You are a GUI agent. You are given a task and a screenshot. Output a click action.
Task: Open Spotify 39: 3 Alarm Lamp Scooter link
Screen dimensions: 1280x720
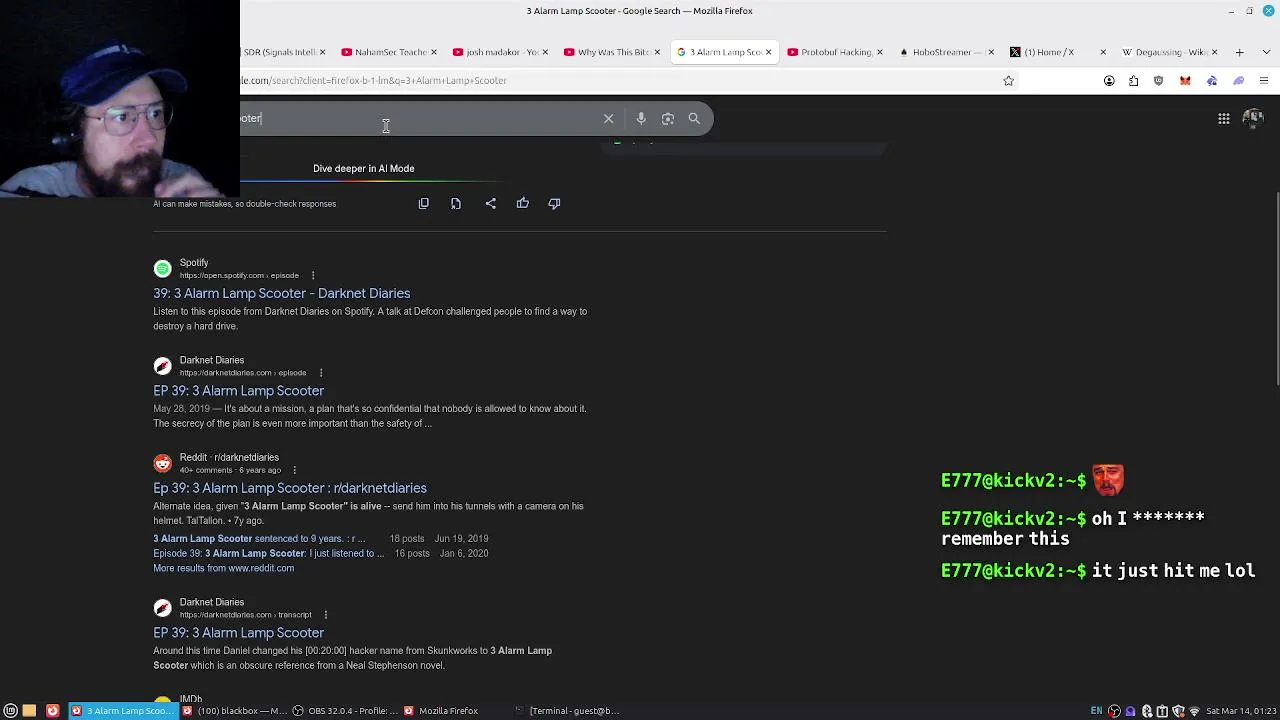click(281, 293)
